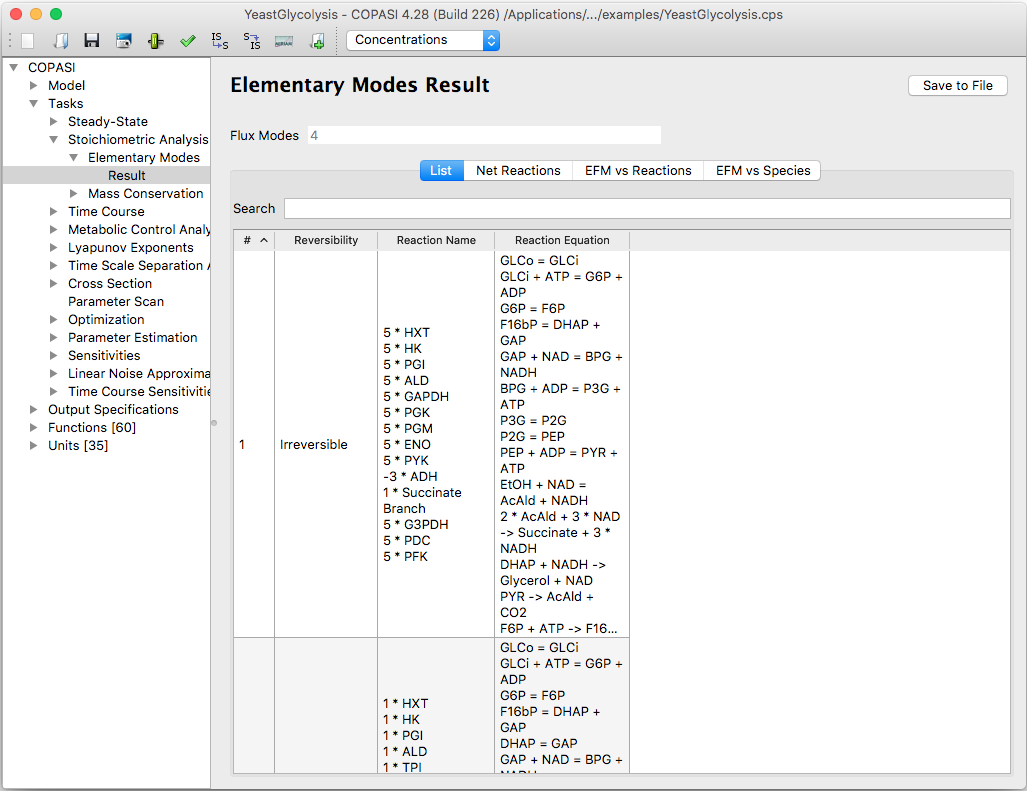Screen dimensions: 1027x791
Task: Switch to EFM vs Species tab
Action: 762,170
